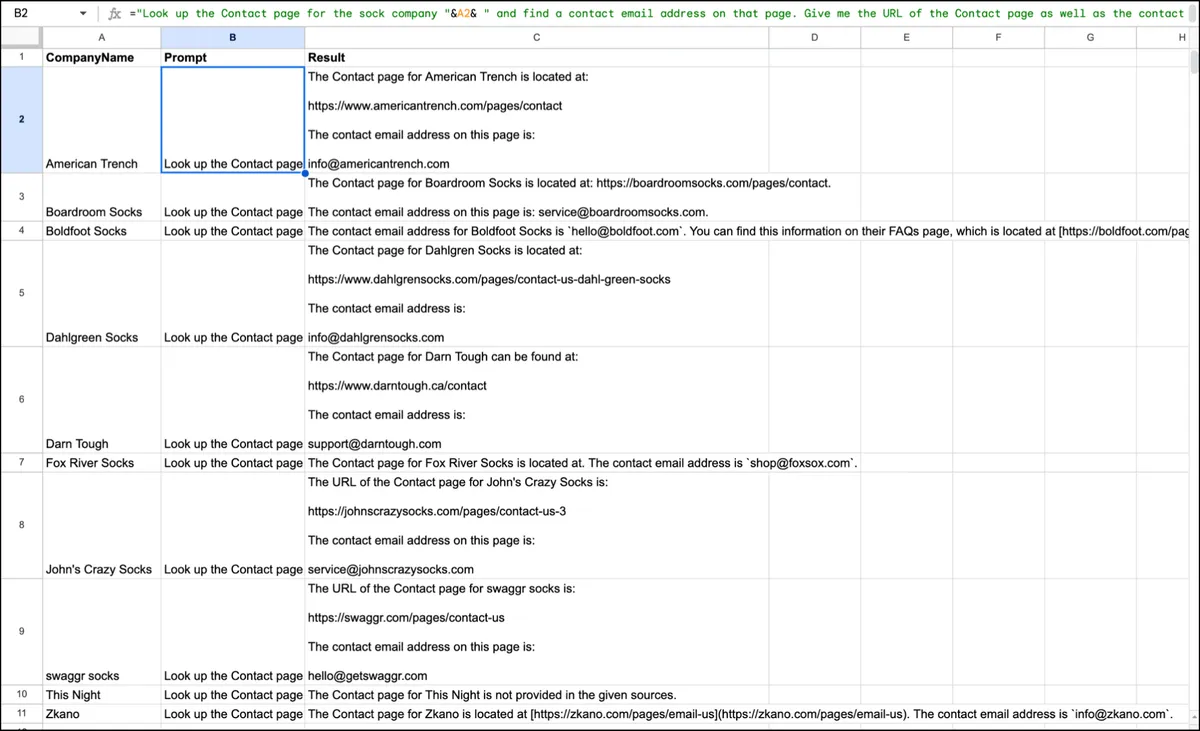Click the Boardroom Socks result with boardroomsocks.com URL
This screenshot has height=731, width=1200.
pyautogui.click(x=569, y=183)
